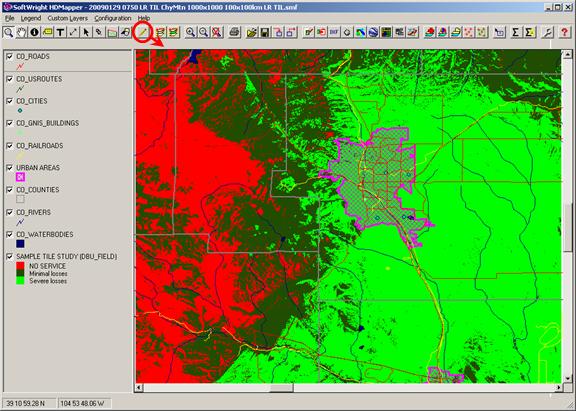Click the zoom-in magnifier with plus
This screenshot has height=411, width=576.
tap(190, 33)
